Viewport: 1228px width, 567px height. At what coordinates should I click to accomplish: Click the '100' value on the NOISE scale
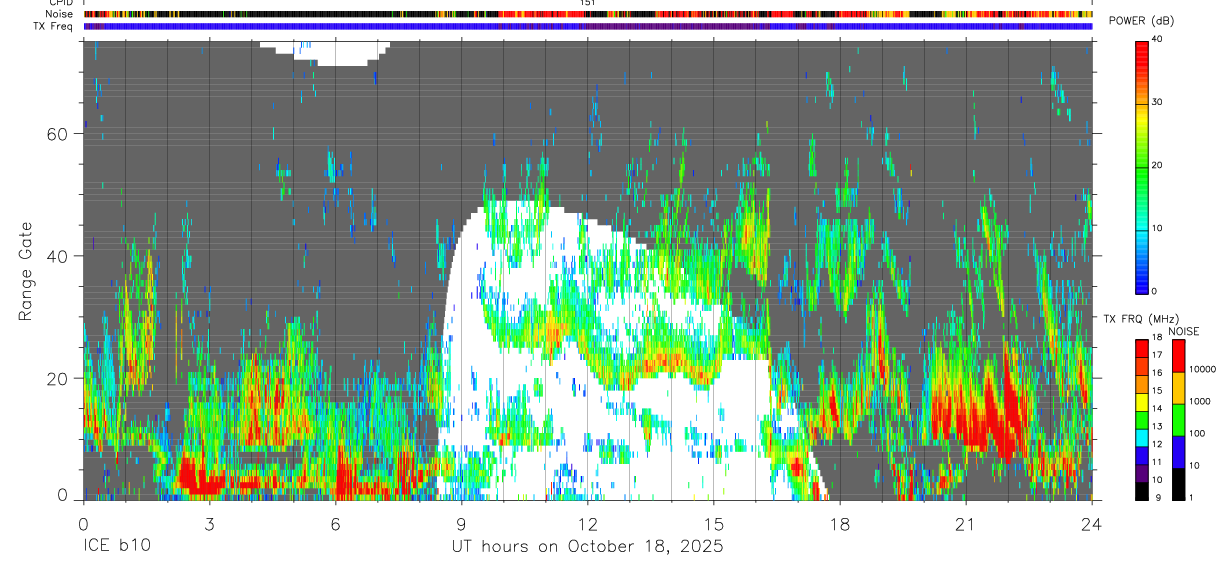(x=1198, y=434)
